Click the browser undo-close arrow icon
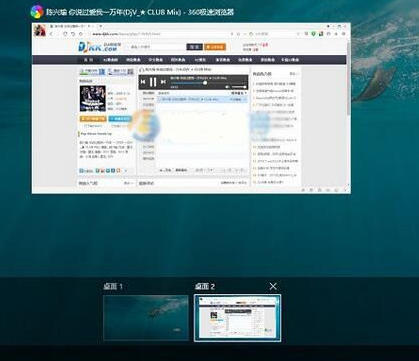 pos(73,34)
